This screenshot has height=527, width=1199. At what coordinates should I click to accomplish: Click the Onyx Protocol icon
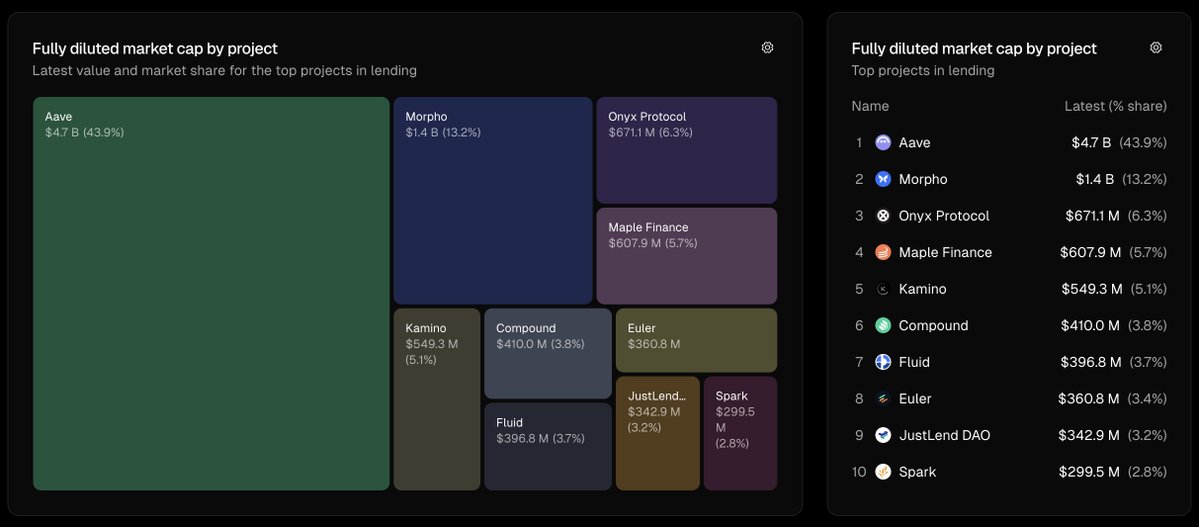(x=883, y=216)
